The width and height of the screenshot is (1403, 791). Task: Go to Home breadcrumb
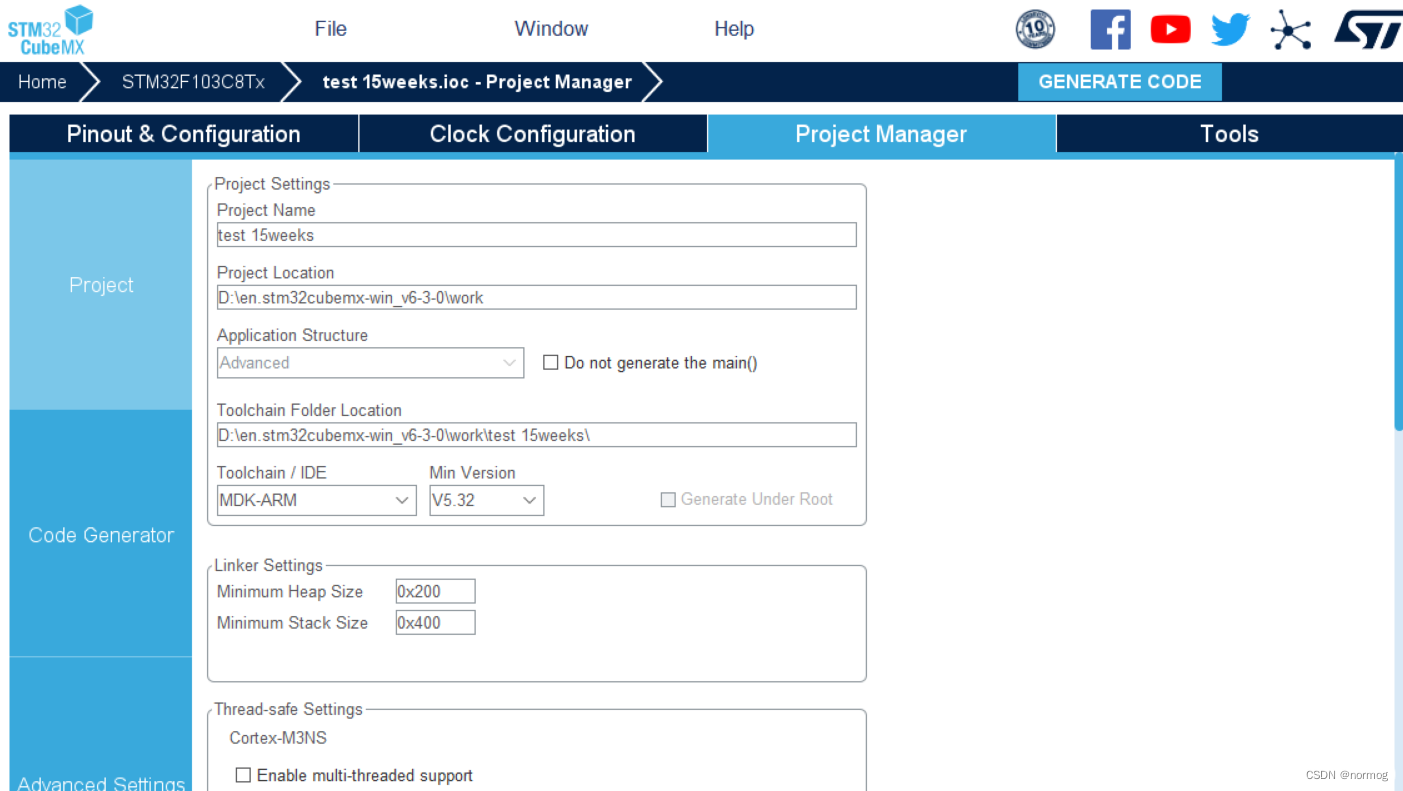[42, 82]
